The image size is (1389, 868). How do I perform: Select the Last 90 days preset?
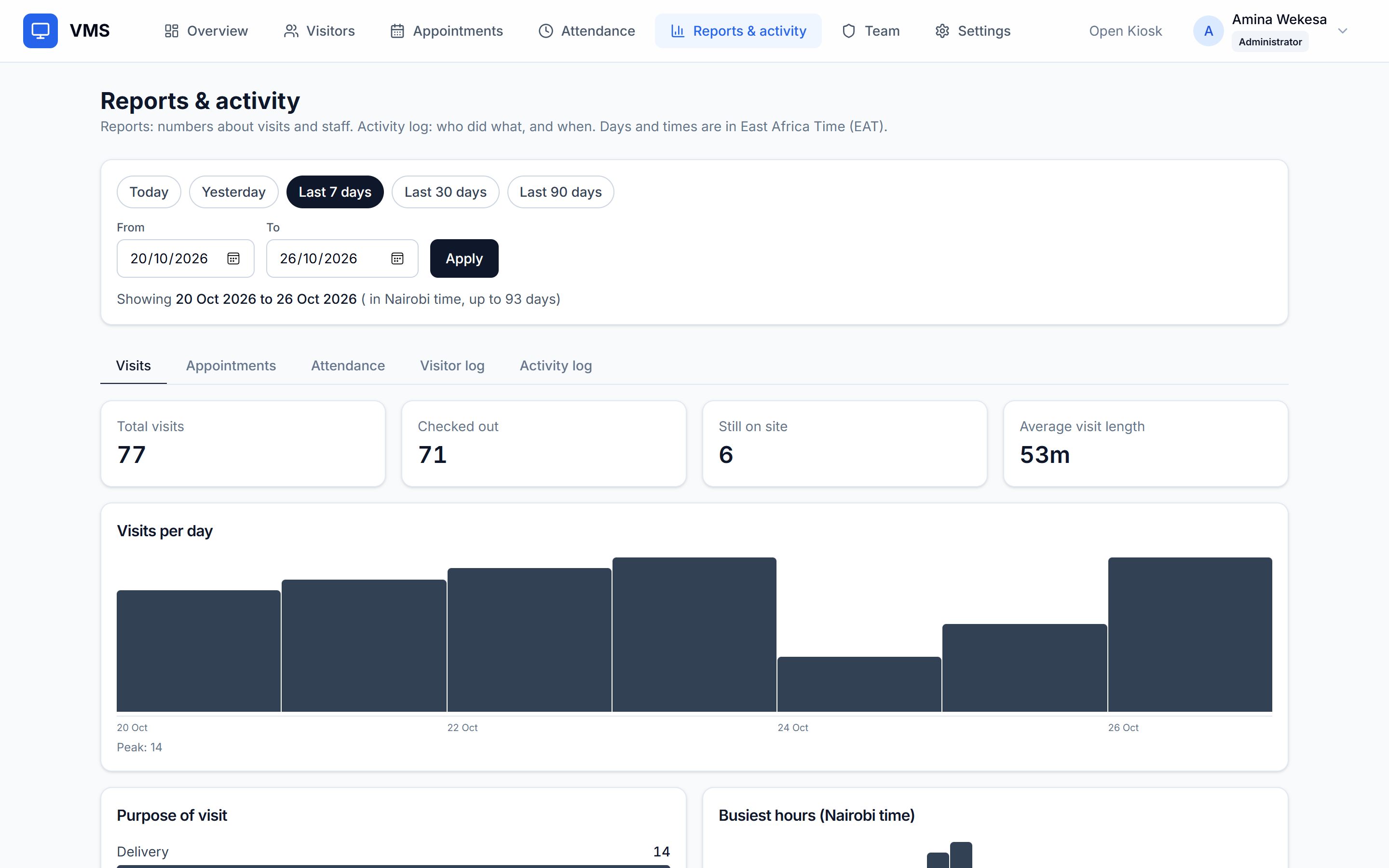[x=561, y=192]
